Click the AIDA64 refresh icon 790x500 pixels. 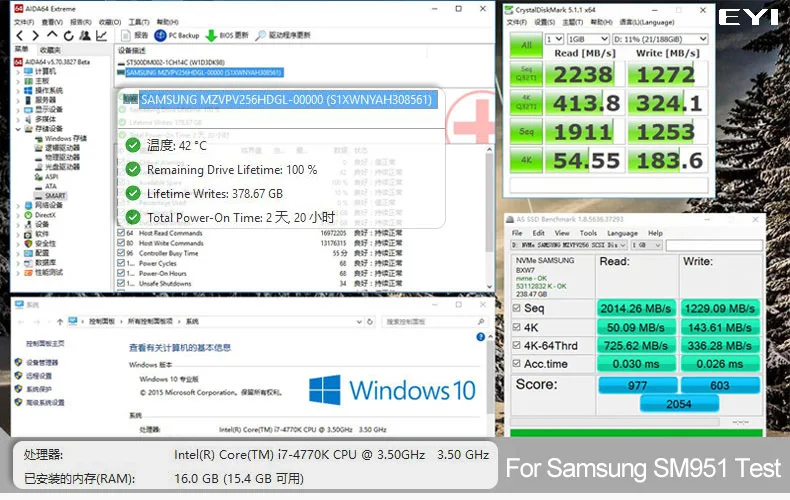click(x=69, y=35)
